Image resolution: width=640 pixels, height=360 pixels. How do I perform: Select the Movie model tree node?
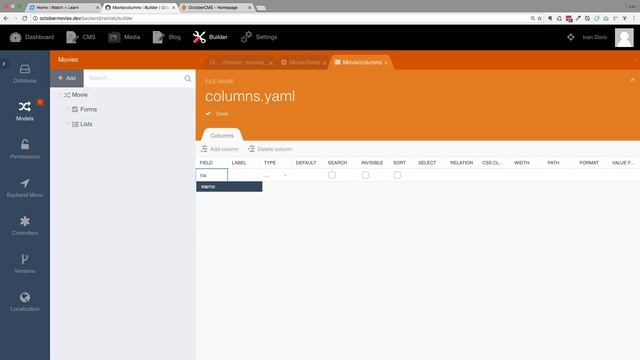click(80, 95)
